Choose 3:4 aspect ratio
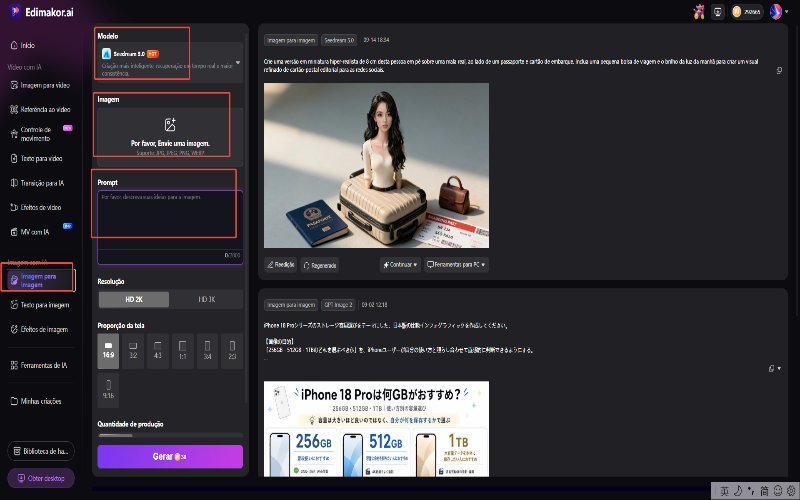800x500 pixels. coord(207,351)
